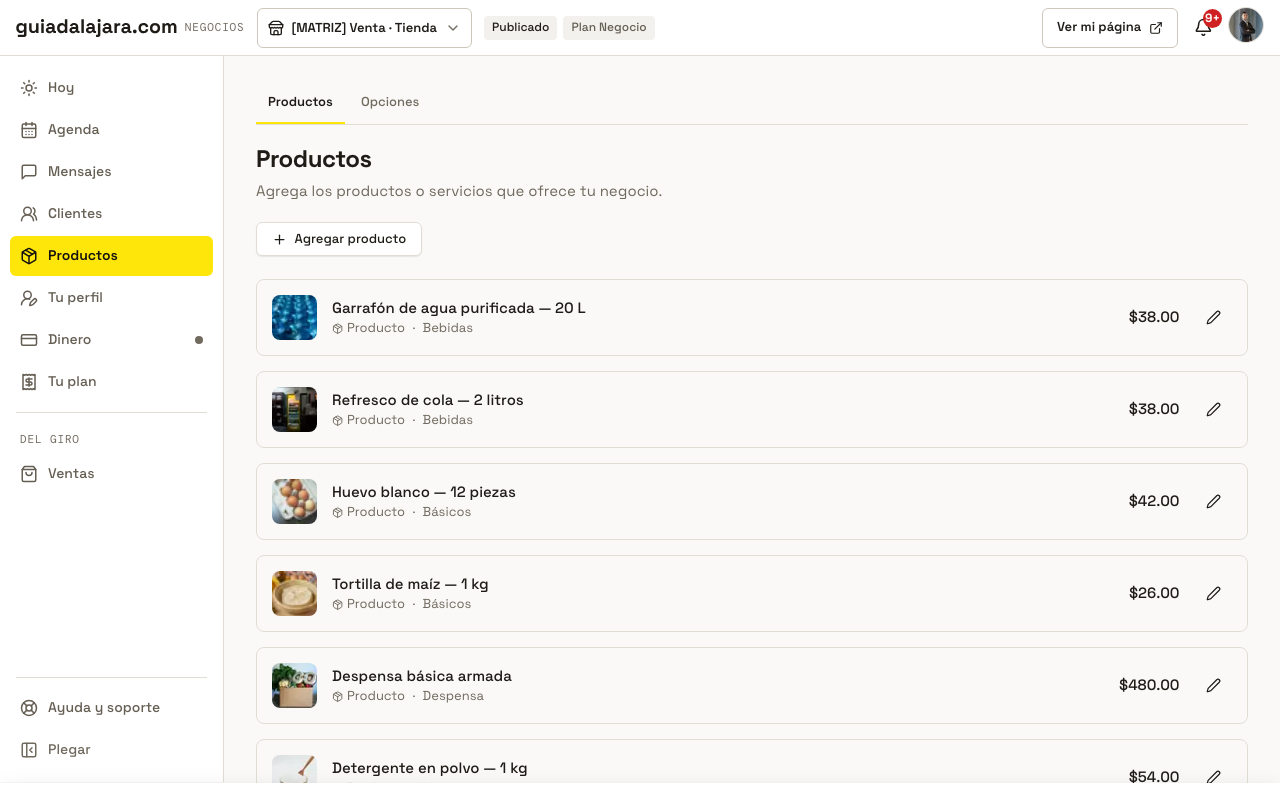The width and height of the screenshot is (1280, 790).
Task: Edit Despensa básica armada pencil icon
Action: [x=1214, y=685]
